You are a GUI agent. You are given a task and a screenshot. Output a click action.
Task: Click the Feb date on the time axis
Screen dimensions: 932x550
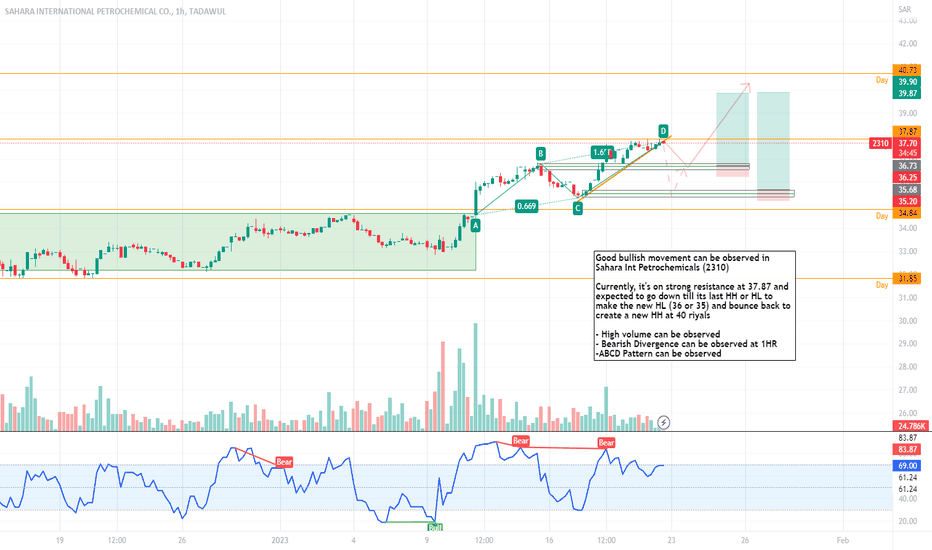pyautogui.click(x=843, y=540)
